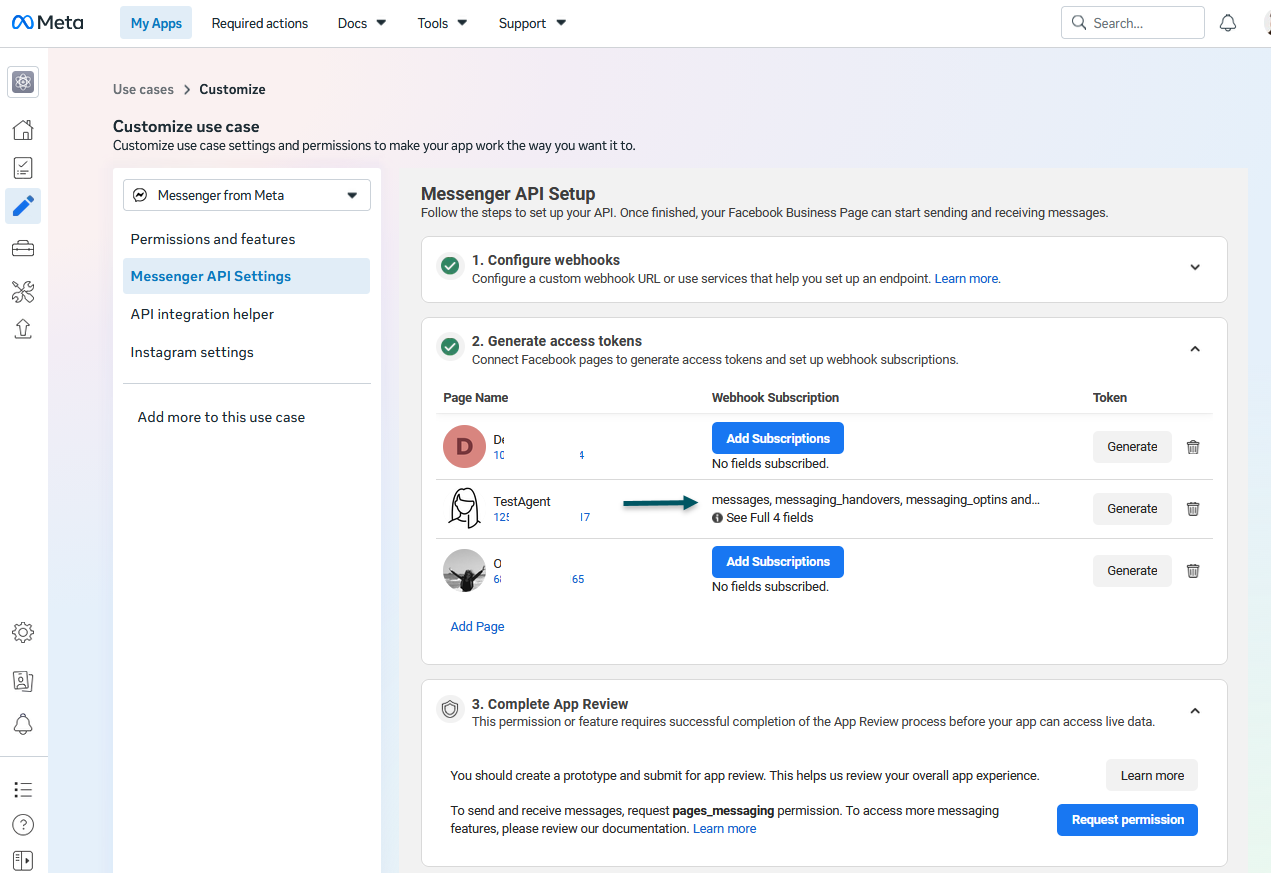Screen dimensions: 1271x873
Task: Open the wrench tools icon in sidebar
Action: 23,291
